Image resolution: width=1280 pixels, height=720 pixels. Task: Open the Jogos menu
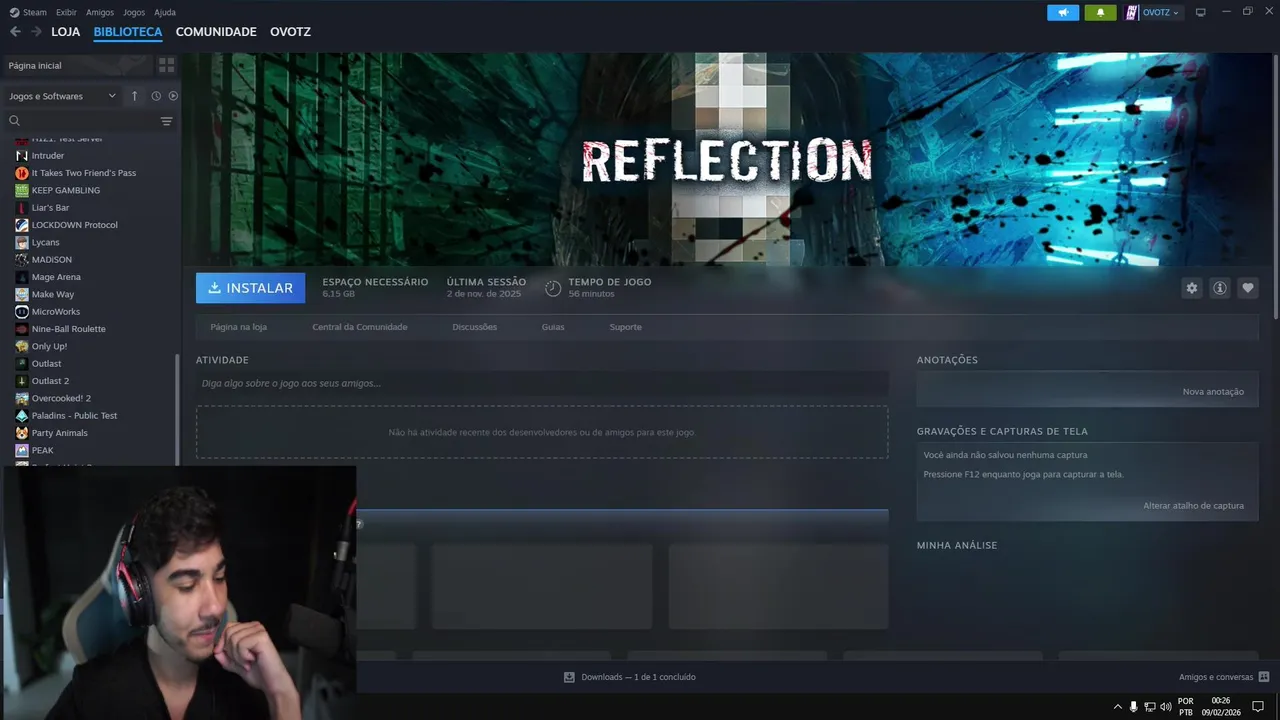(x=134, y=12)
